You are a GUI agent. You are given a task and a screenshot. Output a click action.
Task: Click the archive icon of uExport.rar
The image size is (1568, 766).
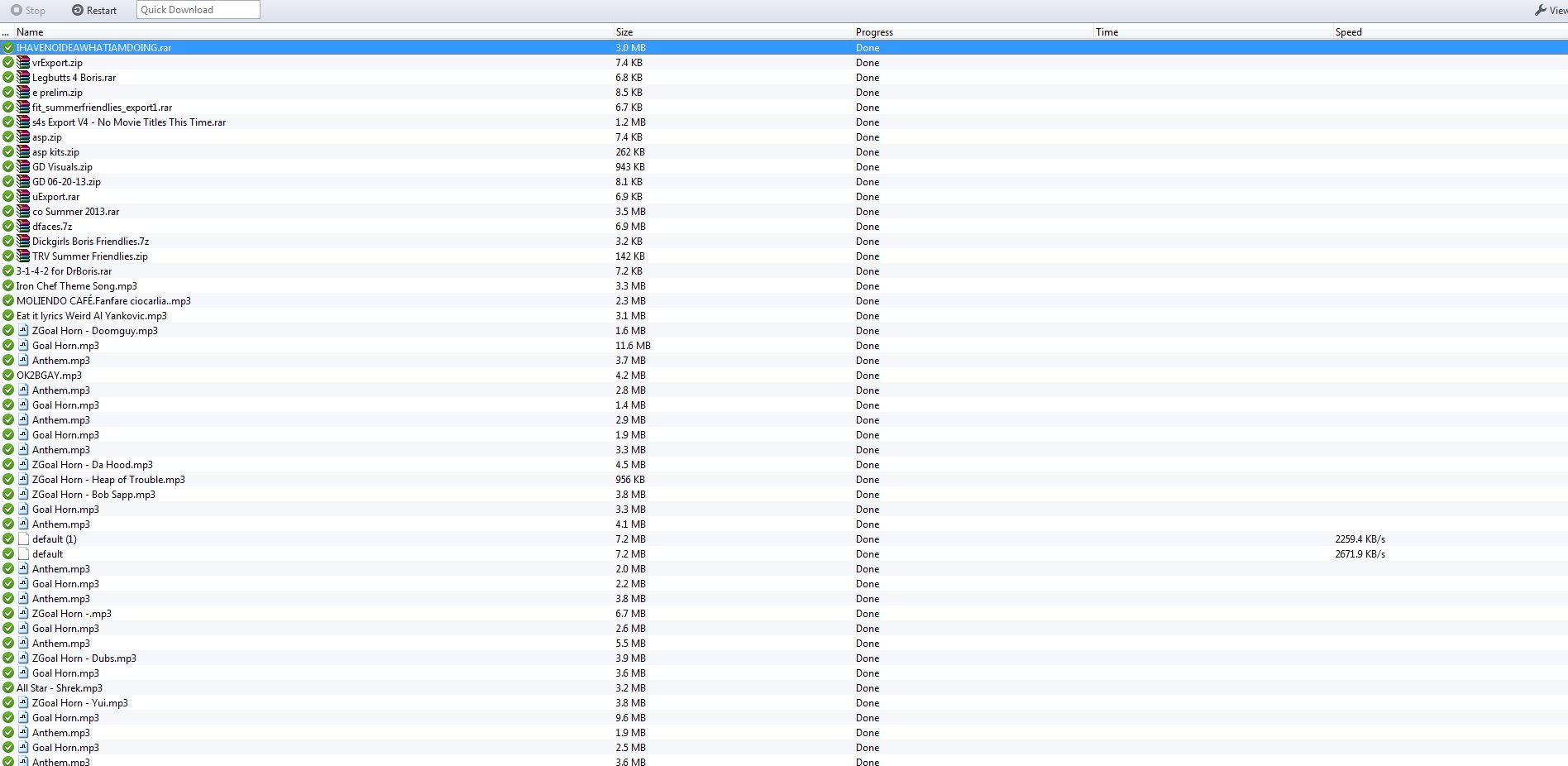pyautogui.click(x=23, y=197)
